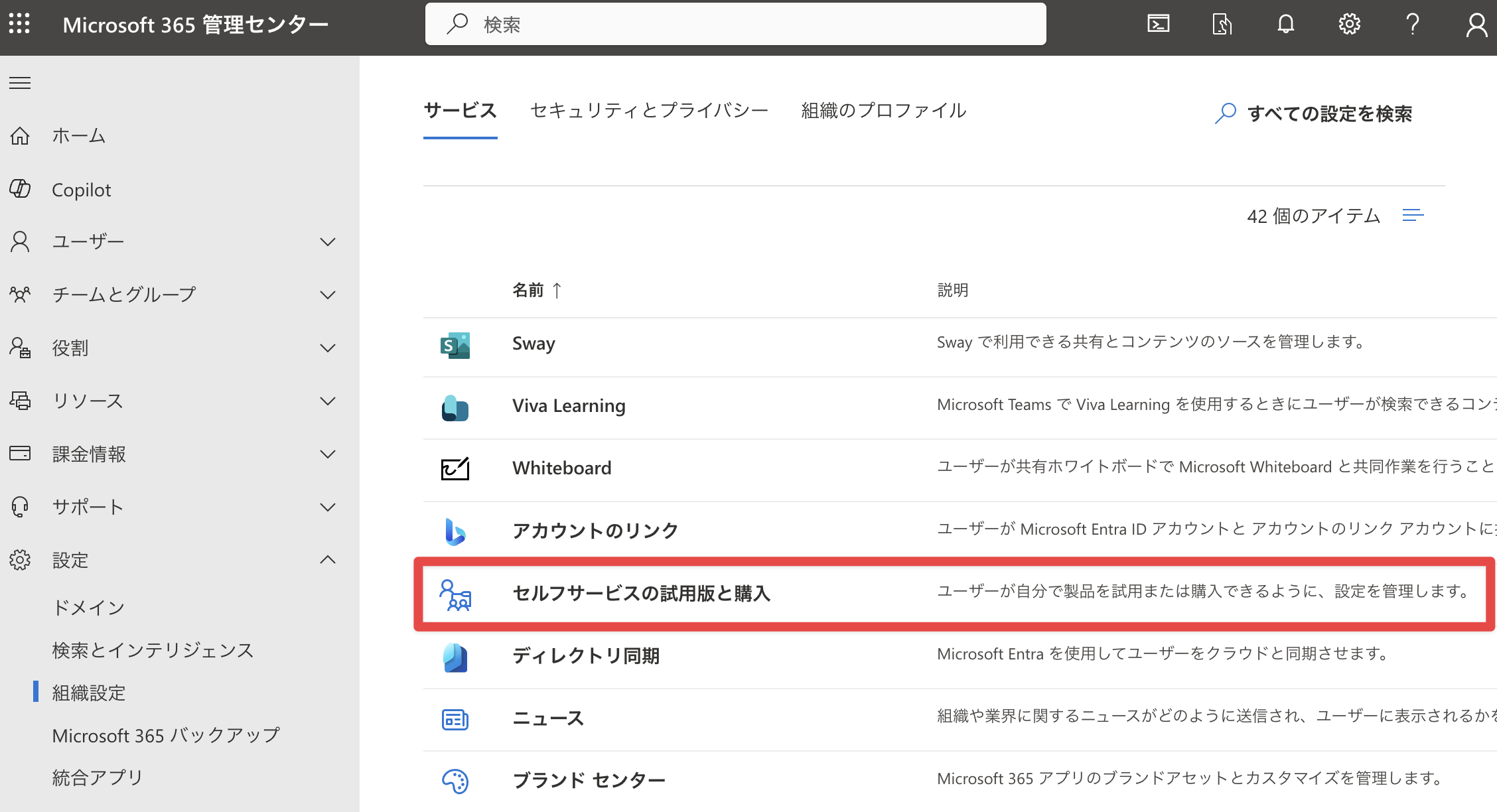Click the サポート headset icon in sidebar

coord(20,507)
